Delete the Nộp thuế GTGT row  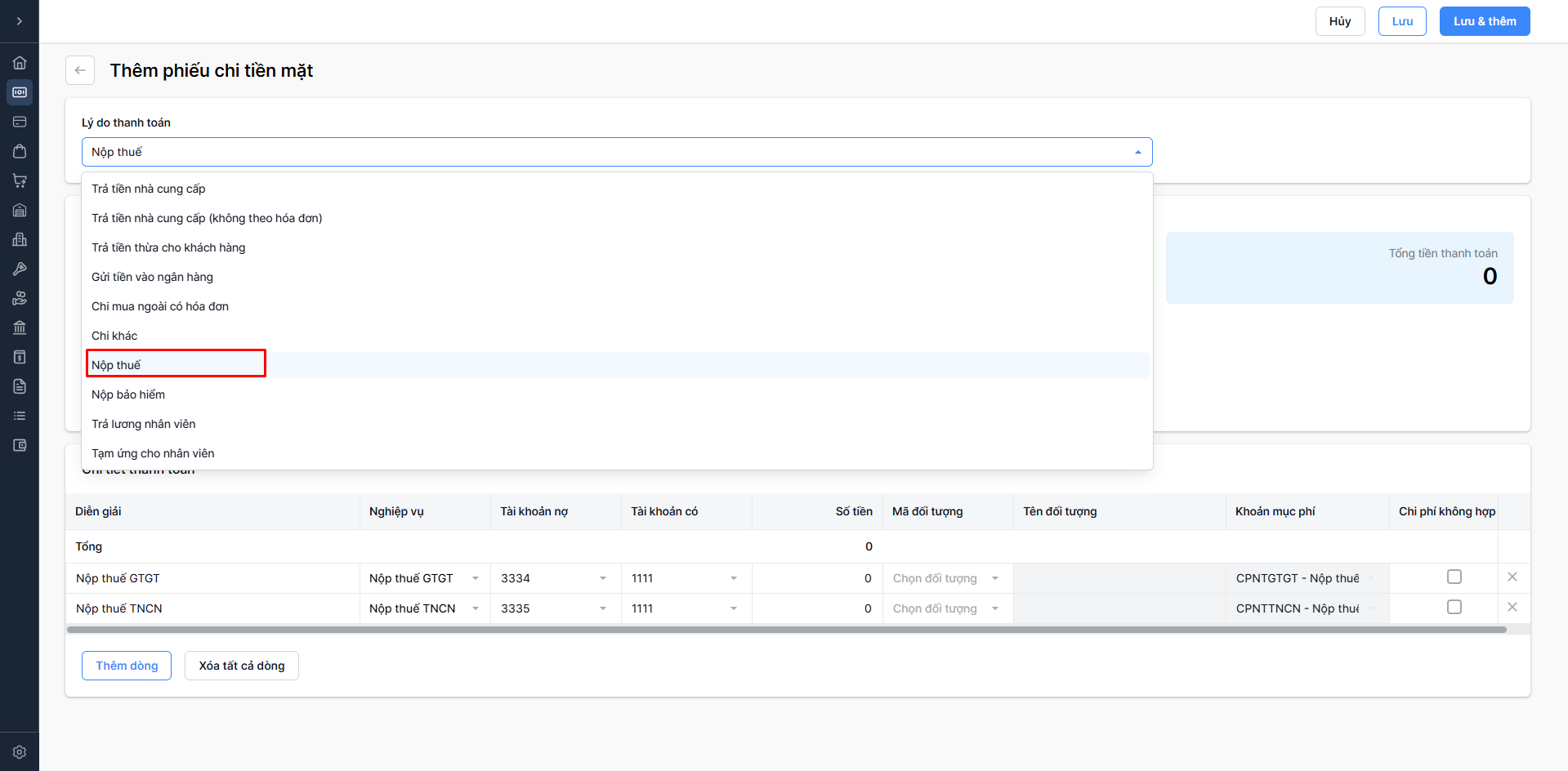(x=1512, y=577)
